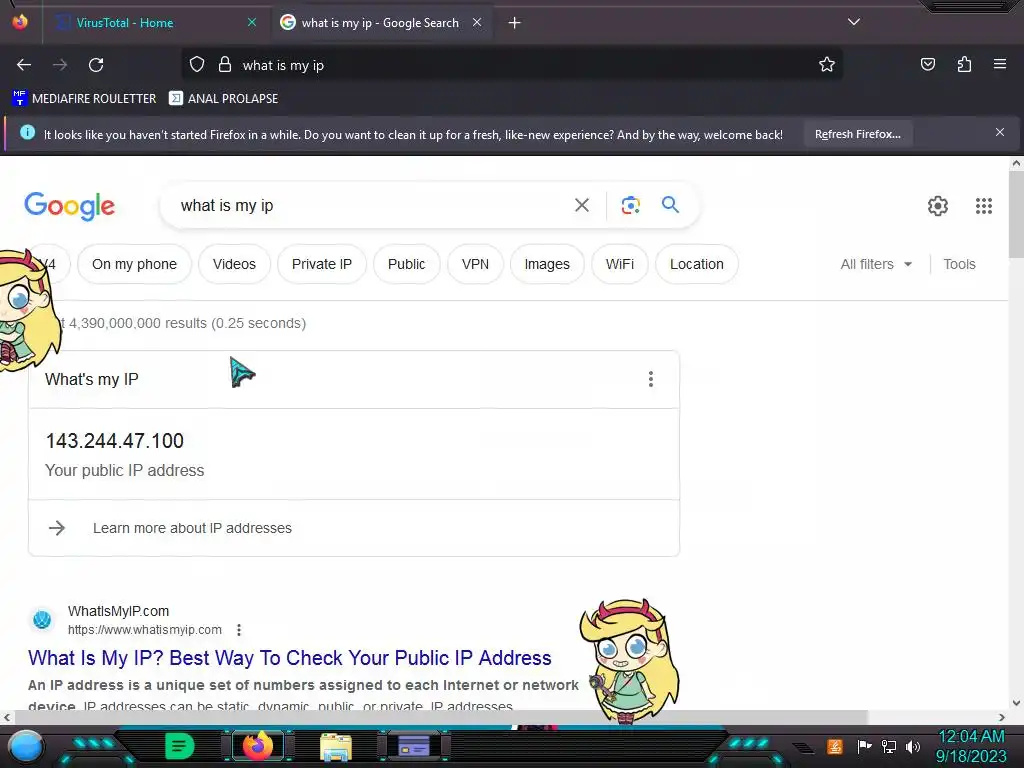The image size is (1024, 768).
Task: Click the scroll right arrow
Action: pyautogui.click(x=1002, y=717)
